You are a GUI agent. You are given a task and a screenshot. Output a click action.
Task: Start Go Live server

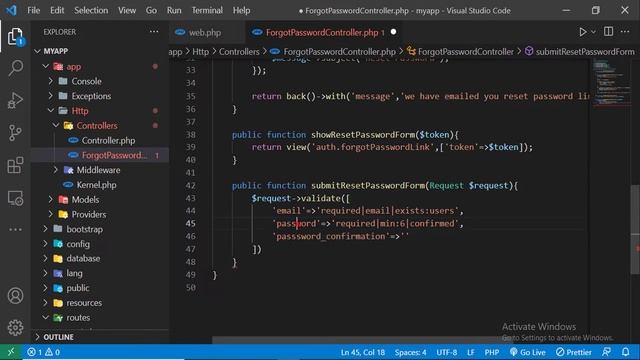point(528,352)
